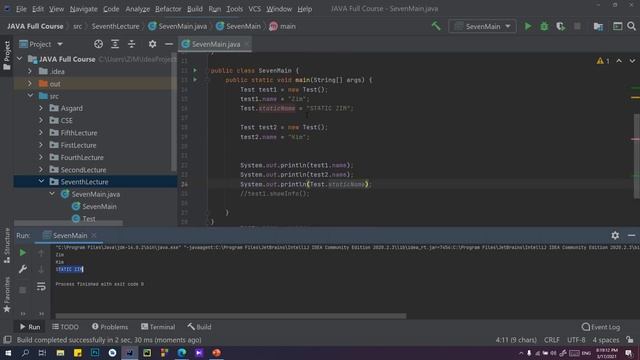Screen dimensions: 640x360
Task: Open SevenMain run configuration dropdown
Action: tap(482, 26)
